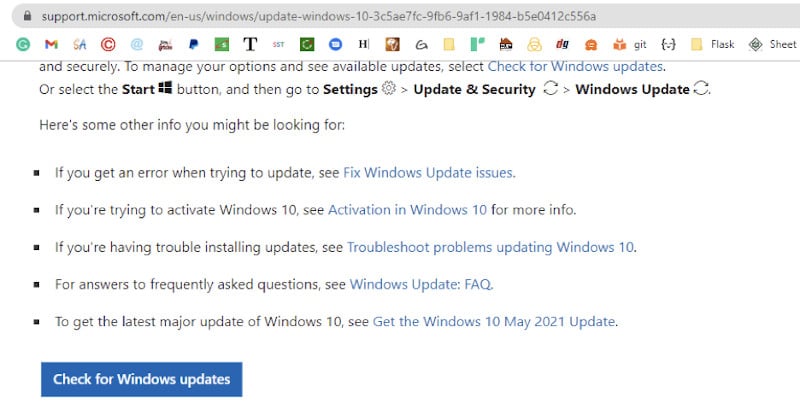
Task: Select the URL in the address bar
Action: pyautogui.click(x=319, y=16)
